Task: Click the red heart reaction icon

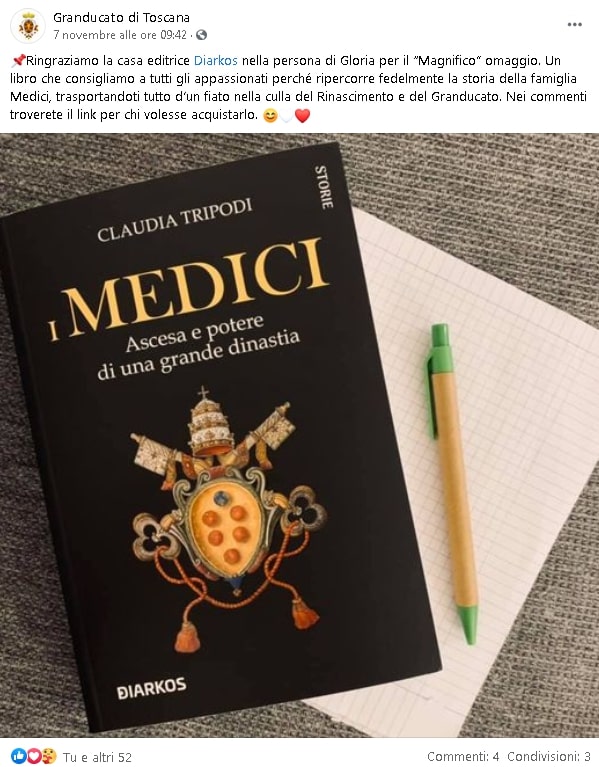Action: tap(33, 756)
